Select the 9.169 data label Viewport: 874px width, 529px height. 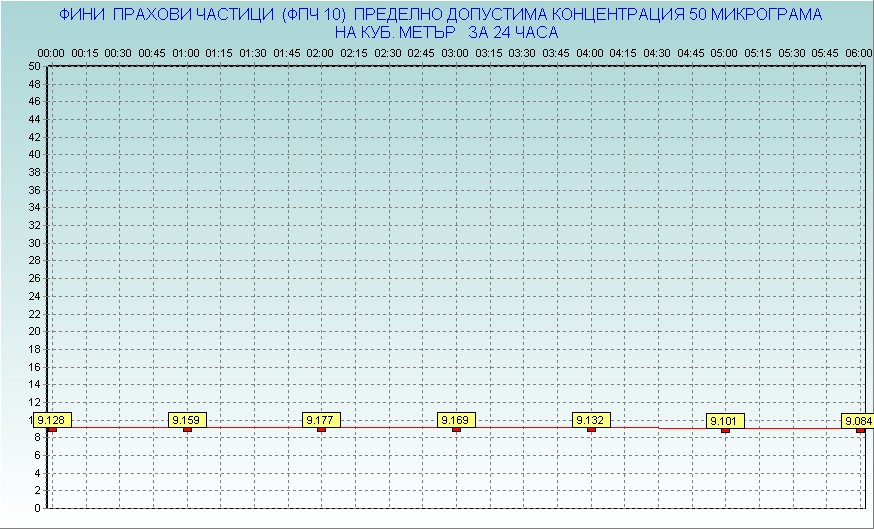pos(456,420)
